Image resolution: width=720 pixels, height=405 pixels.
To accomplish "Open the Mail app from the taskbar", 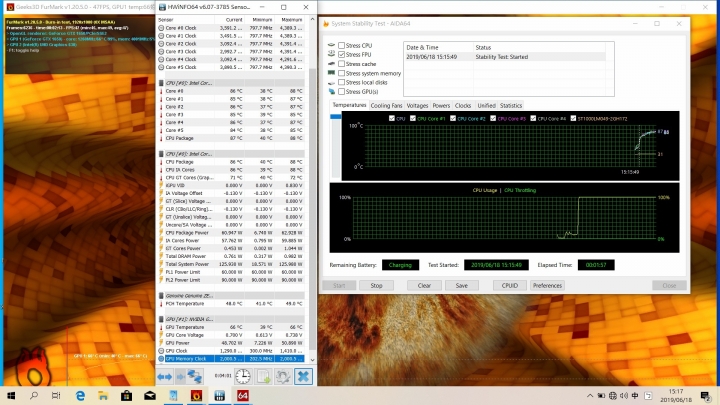I will 150,395.
